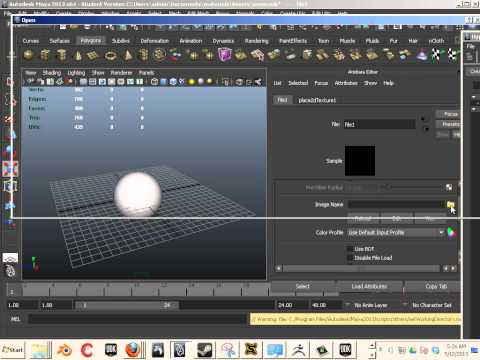480x360 pixels.
Task: Switch to the Polygons shelf tab
Action: click(x=91, y=41)
